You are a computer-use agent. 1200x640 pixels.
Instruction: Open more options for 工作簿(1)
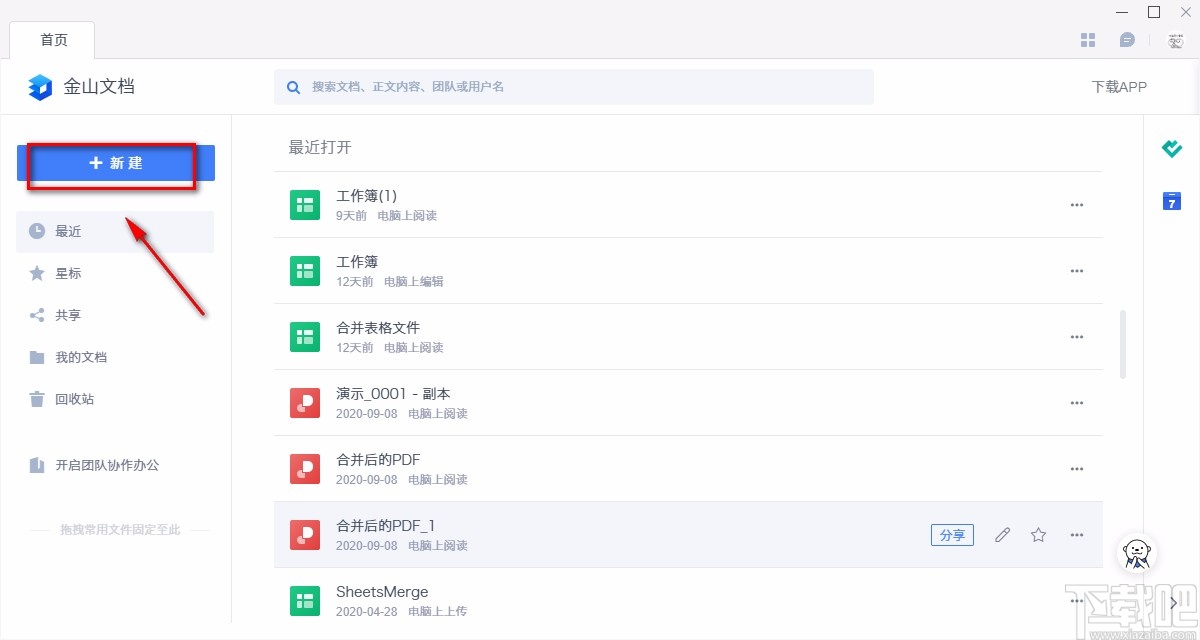click(x=1077, y=205)
